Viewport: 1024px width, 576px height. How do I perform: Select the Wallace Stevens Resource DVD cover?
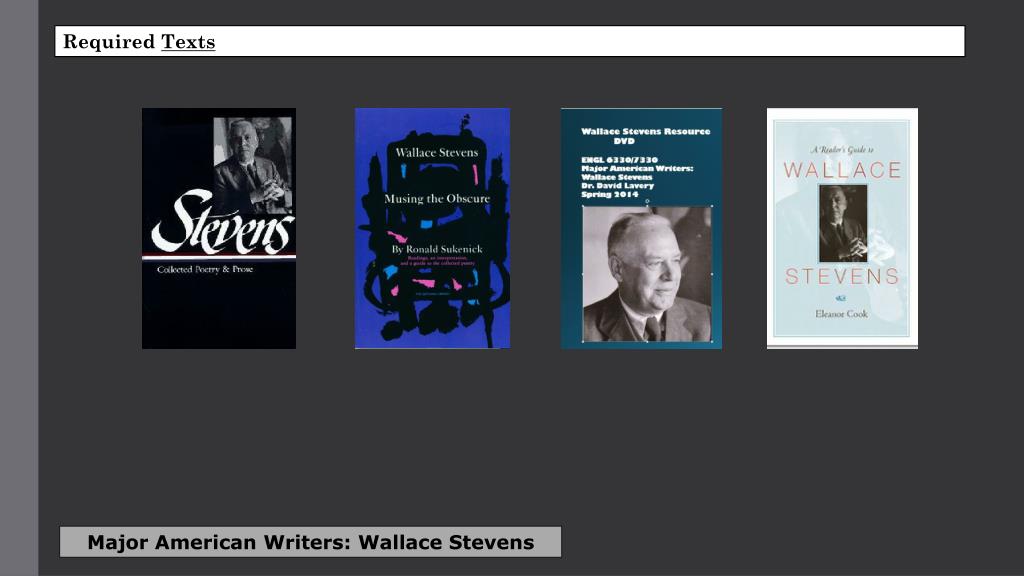click(641, 228)
